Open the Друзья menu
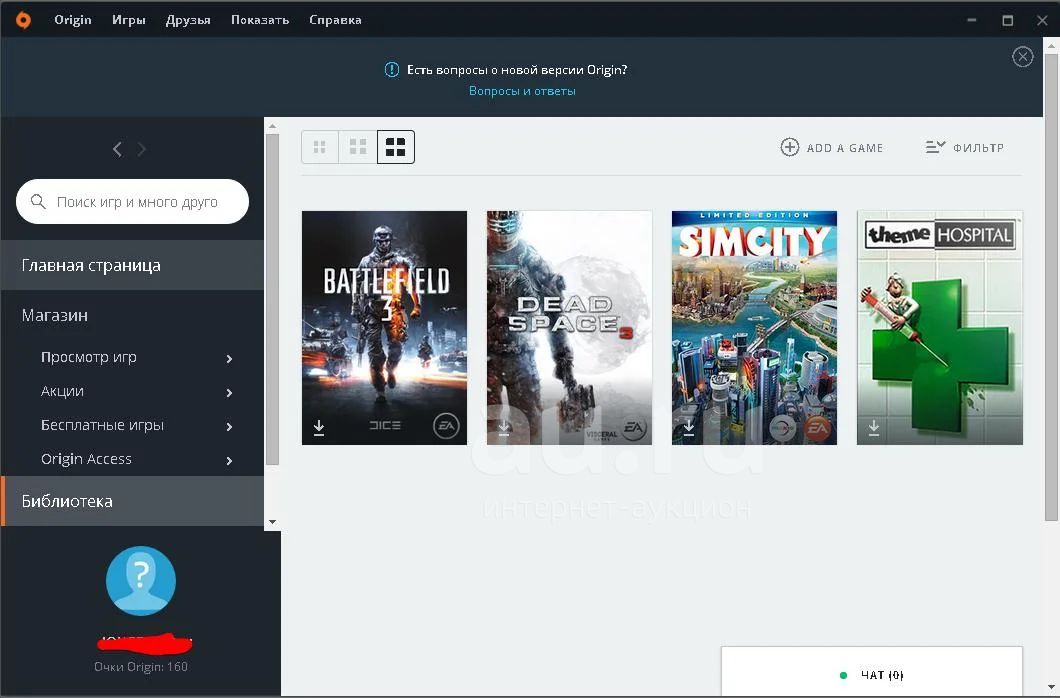Image resolution: width=1060 pixels, height=698 pixels. 188,20
